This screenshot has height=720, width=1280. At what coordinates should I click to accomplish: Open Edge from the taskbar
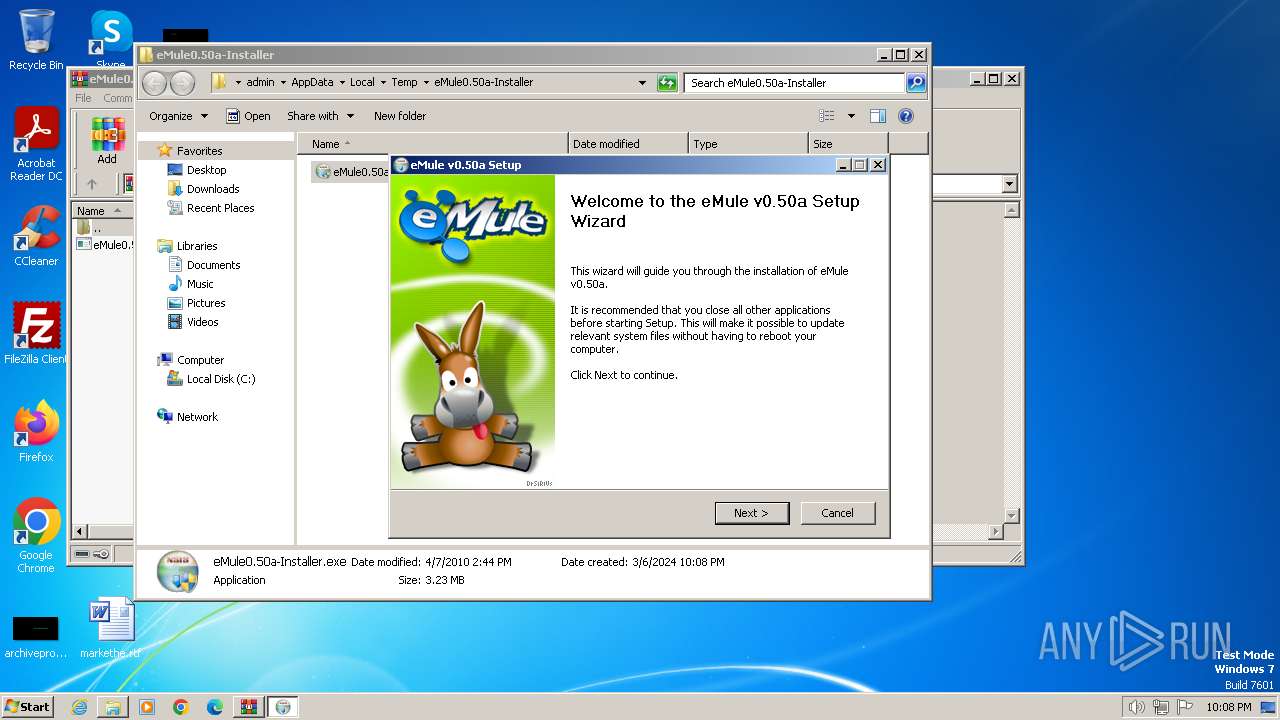[x=215, y=707]
